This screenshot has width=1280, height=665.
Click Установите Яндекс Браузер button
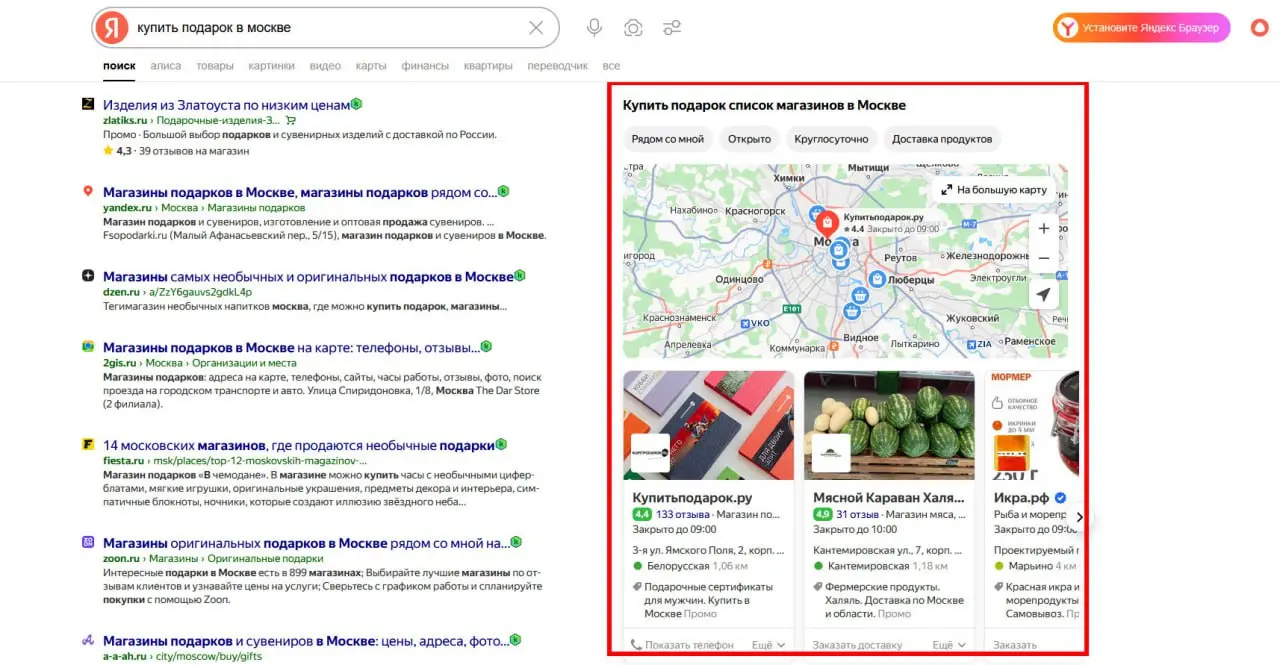(1141, 28)
